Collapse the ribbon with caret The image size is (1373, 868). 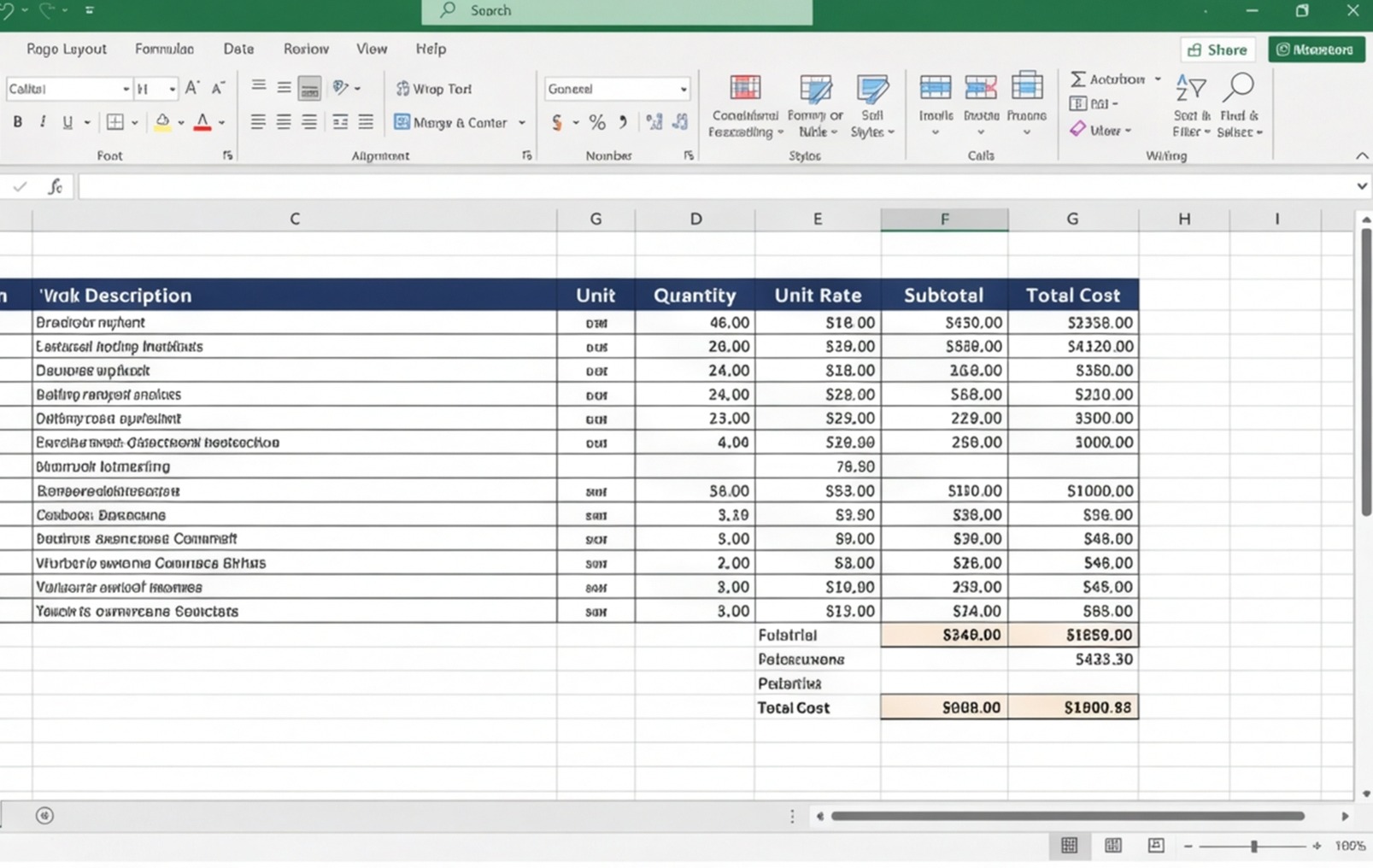1362,155
